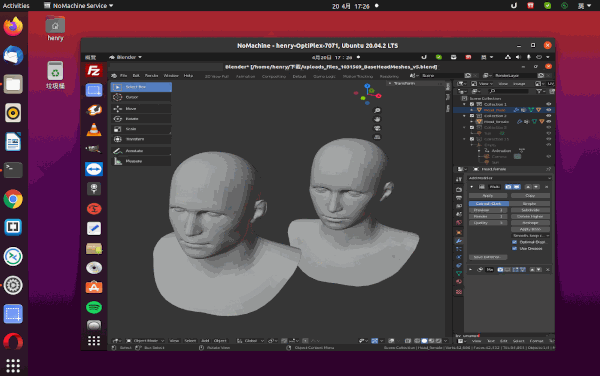Expand the second collapsed modifier panel

(x=471, y=270)
